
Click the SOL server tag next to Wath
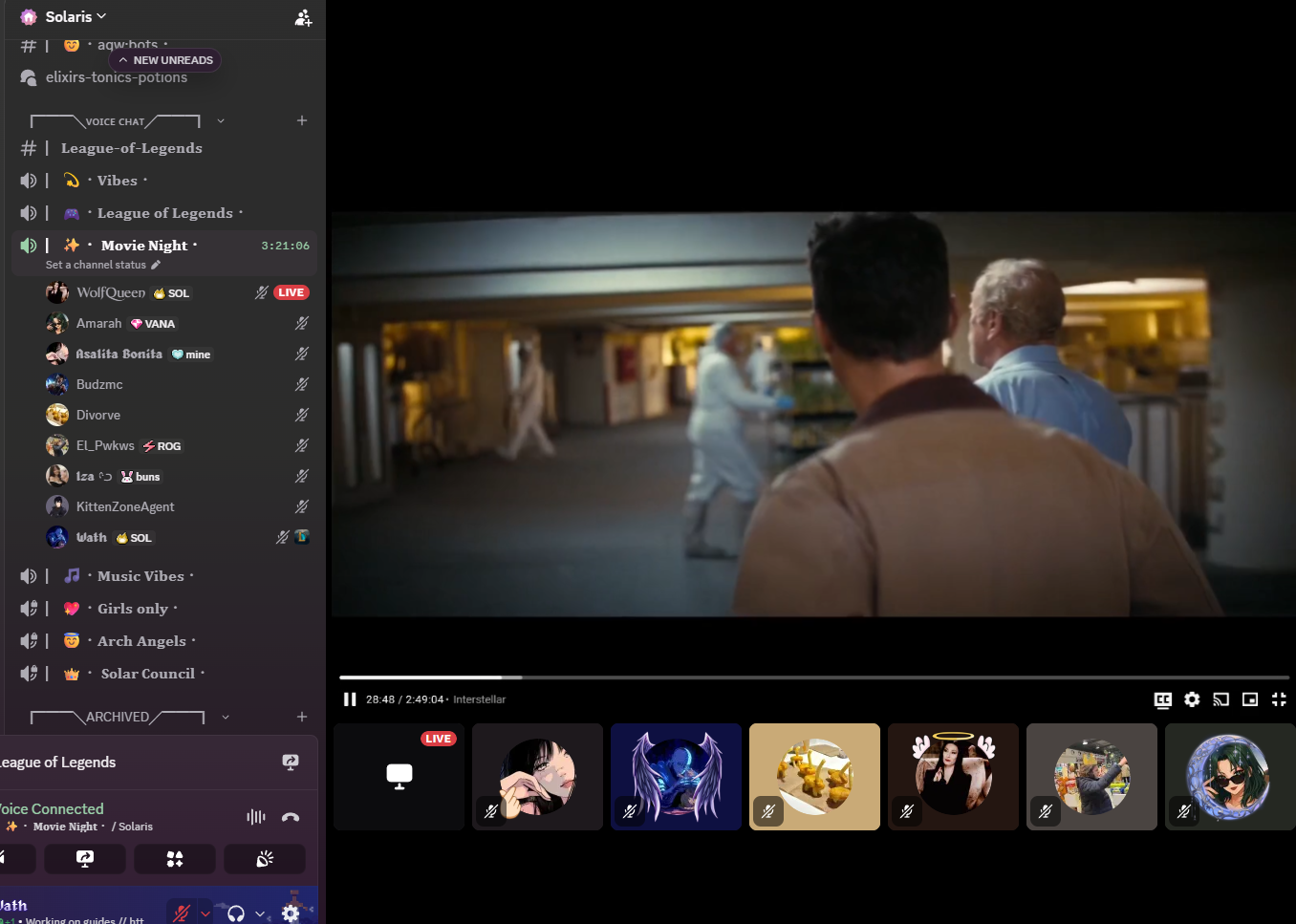pyautogui.click(x=134, y=538)
